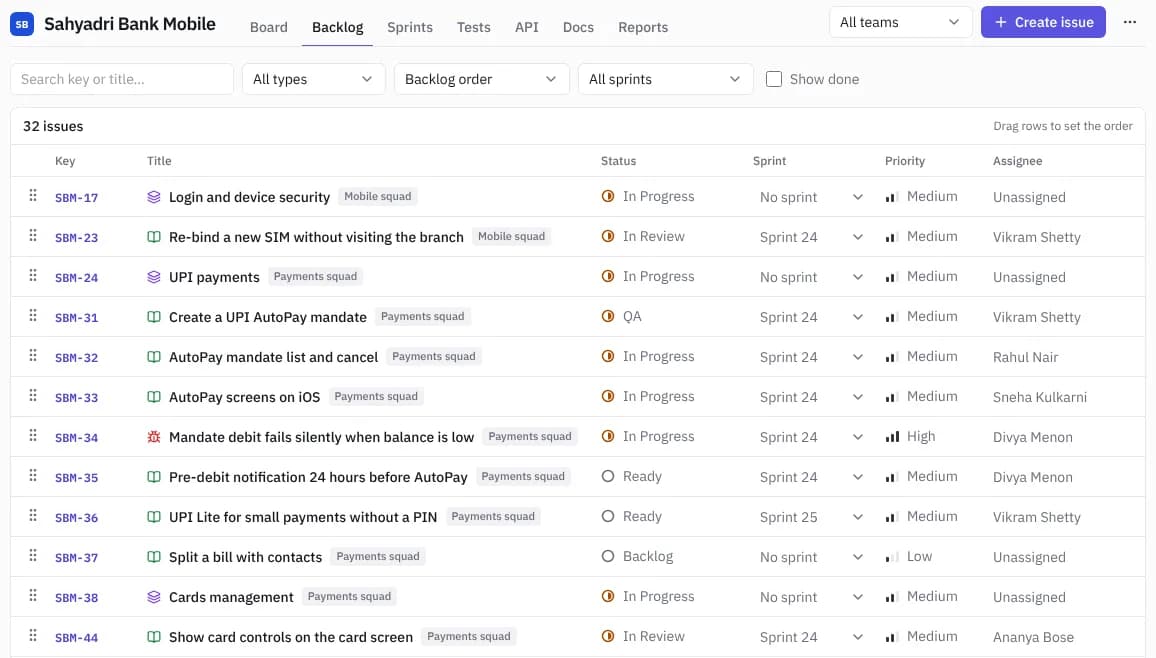
Task: Click the In Review status icon for SBM-23
Action: (607, 237)
